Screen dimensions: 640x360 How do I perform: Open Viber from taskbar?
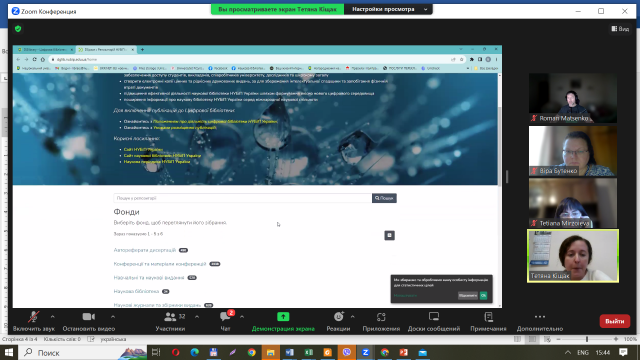(x=347, y=352)
